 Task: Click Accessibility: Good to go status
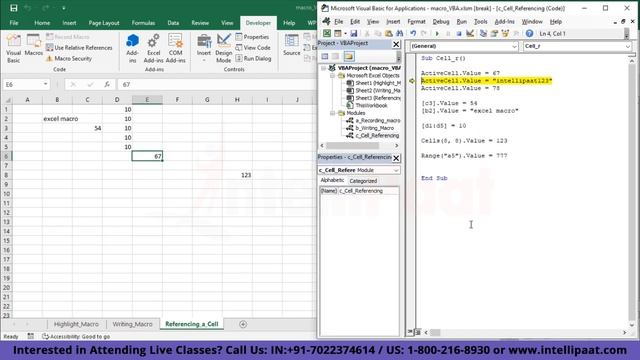click(76, 337)
